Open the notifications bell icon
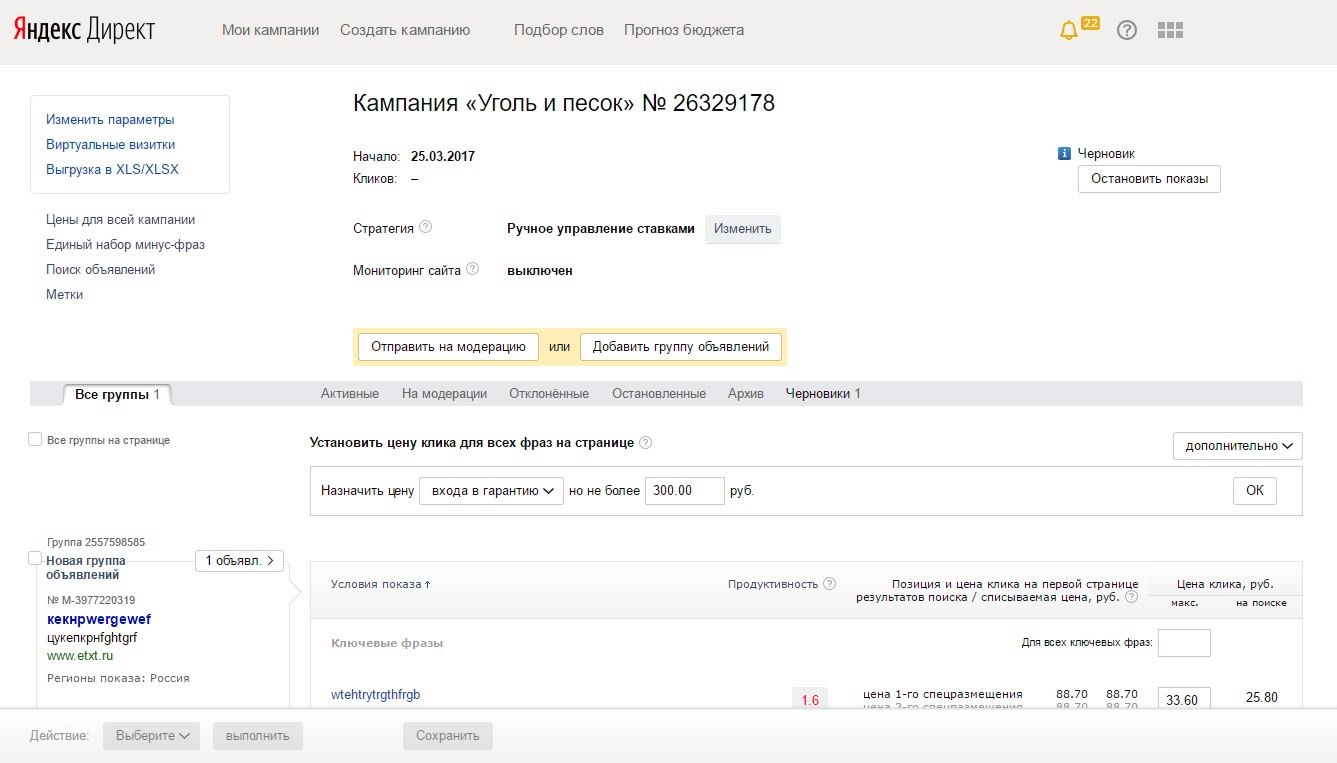 coord(1069,30)
